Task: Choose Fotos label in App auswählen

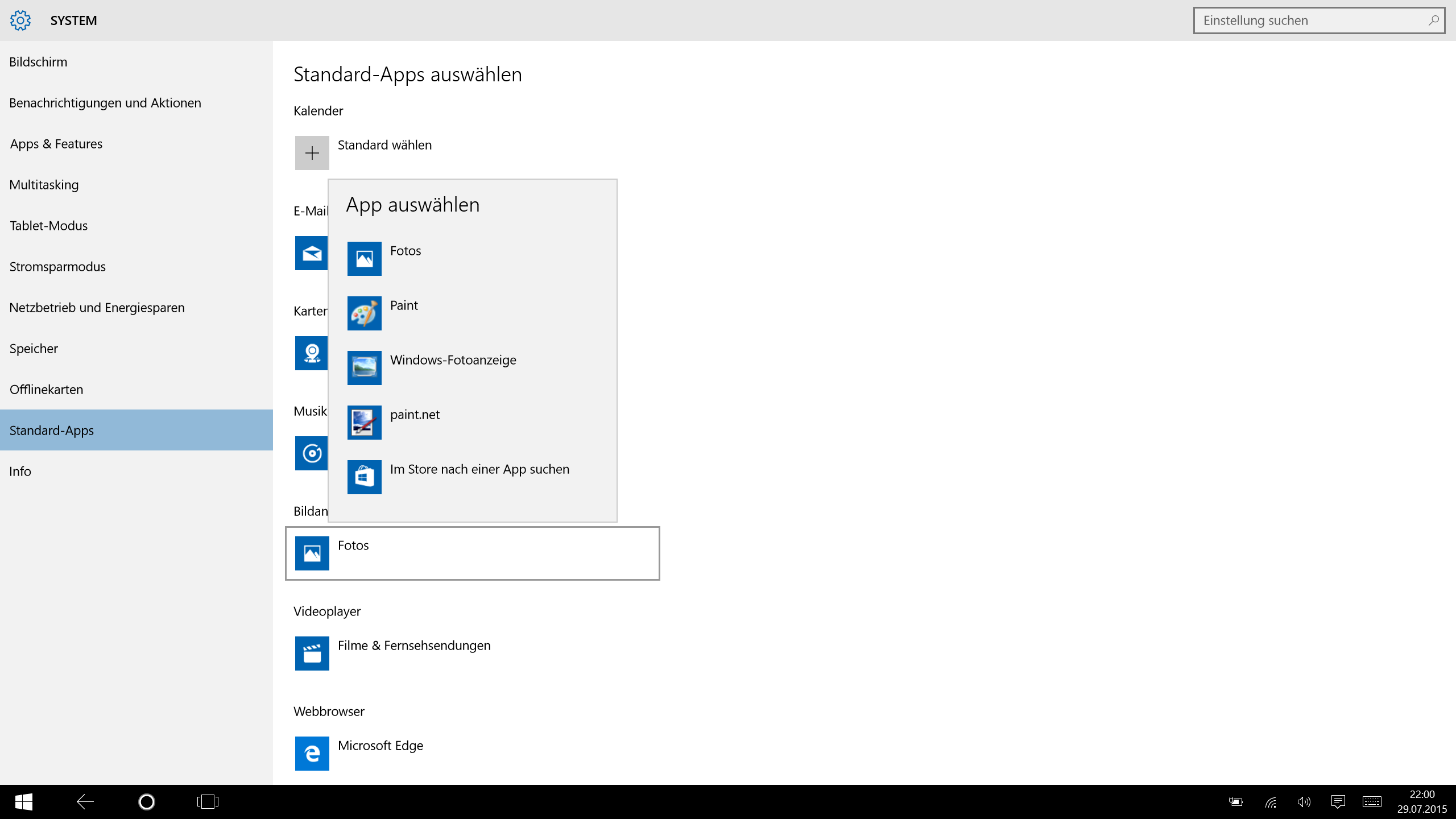Action: pos(406,251)
